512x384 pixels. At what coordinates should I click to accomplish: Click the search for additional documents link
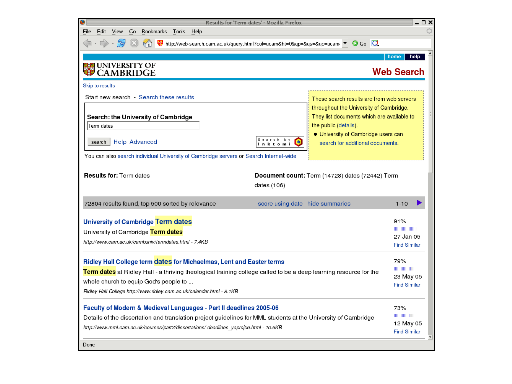(359, 143)
